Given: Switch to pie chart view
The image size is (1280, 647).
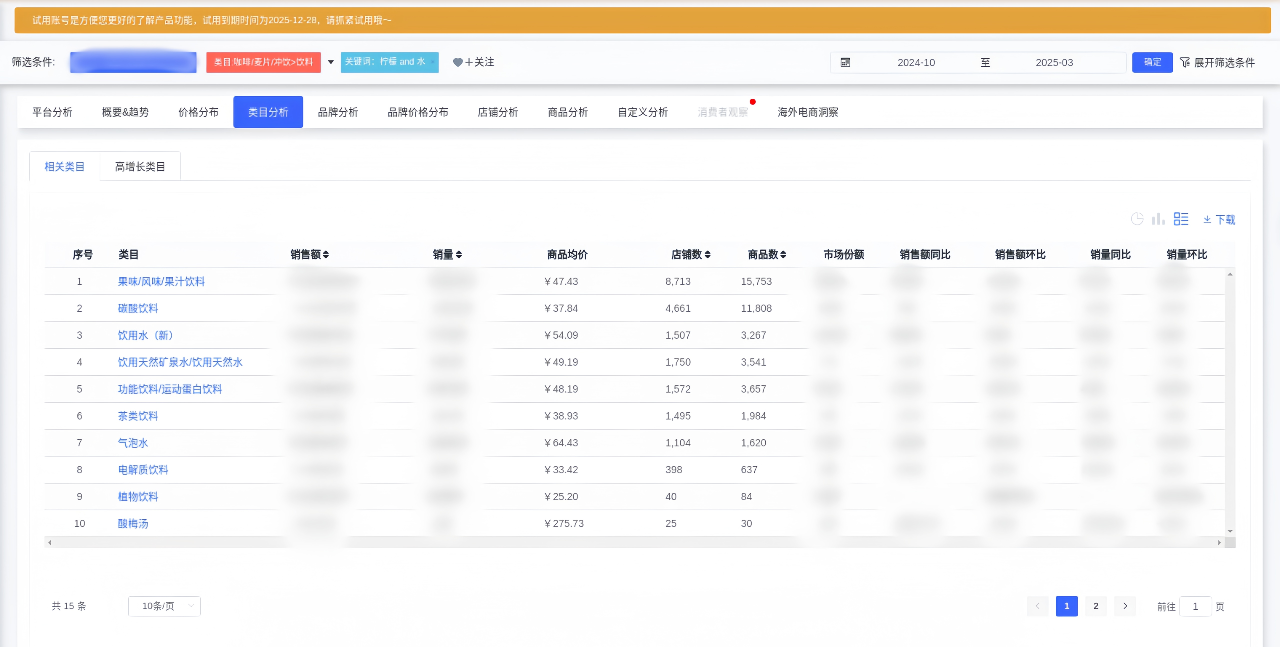Looking at the screenshot, I should [1137, 219].
